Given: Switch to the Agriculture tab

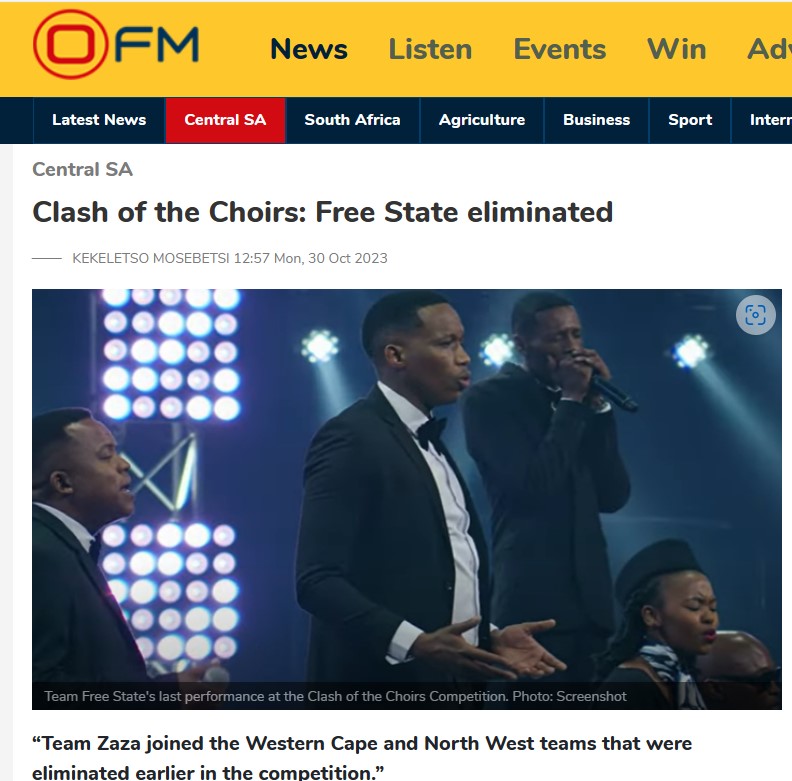Looking at the screenshot, I should tap(482, 120).
